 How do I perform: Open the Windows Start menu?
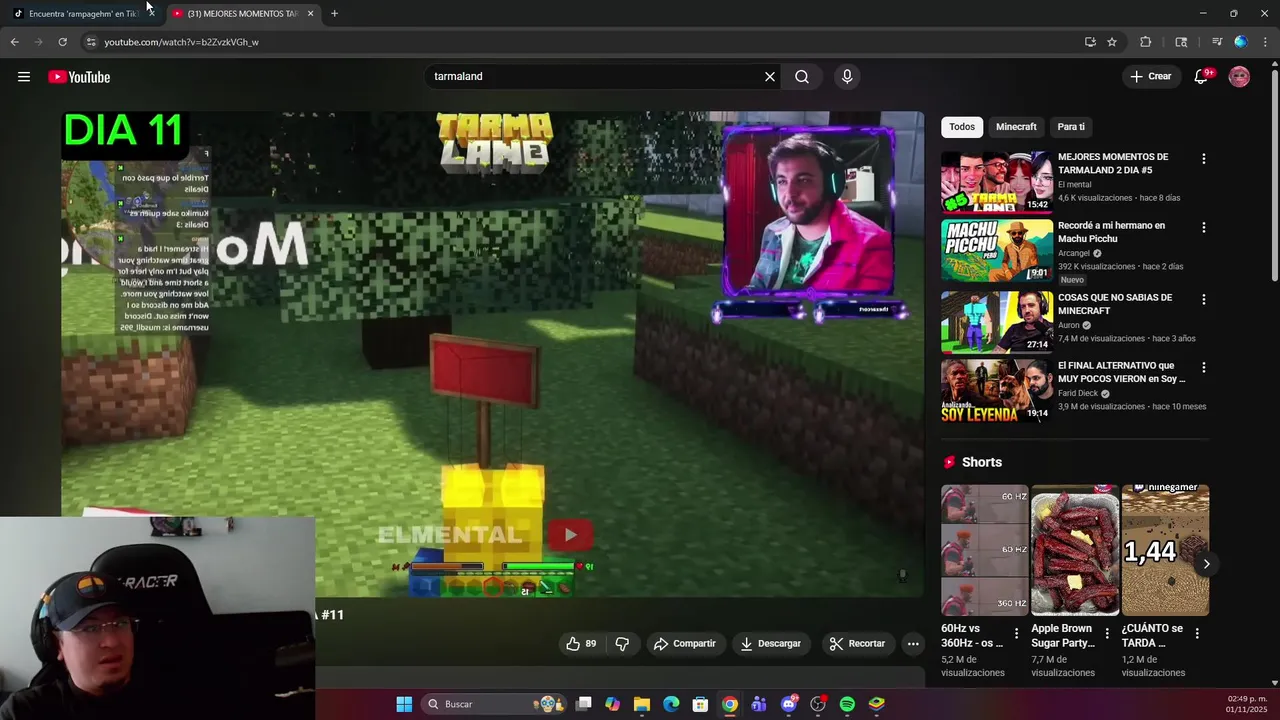404,704
